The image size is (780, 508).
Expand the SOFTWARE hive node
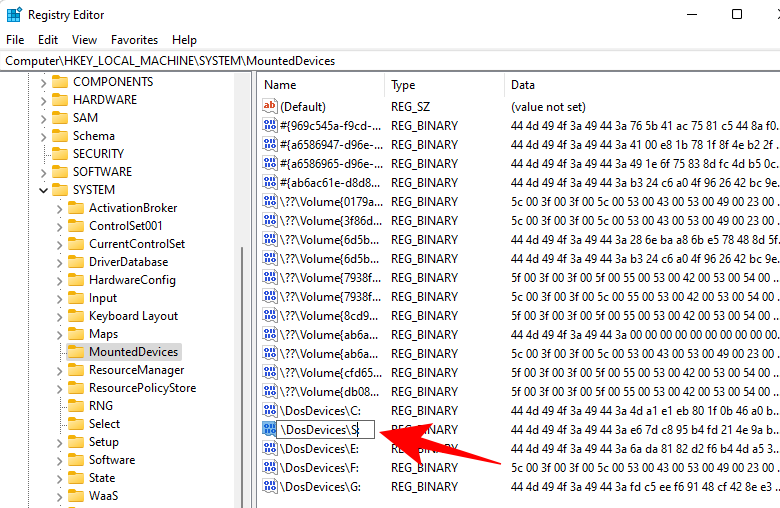(x=43, y=172)
